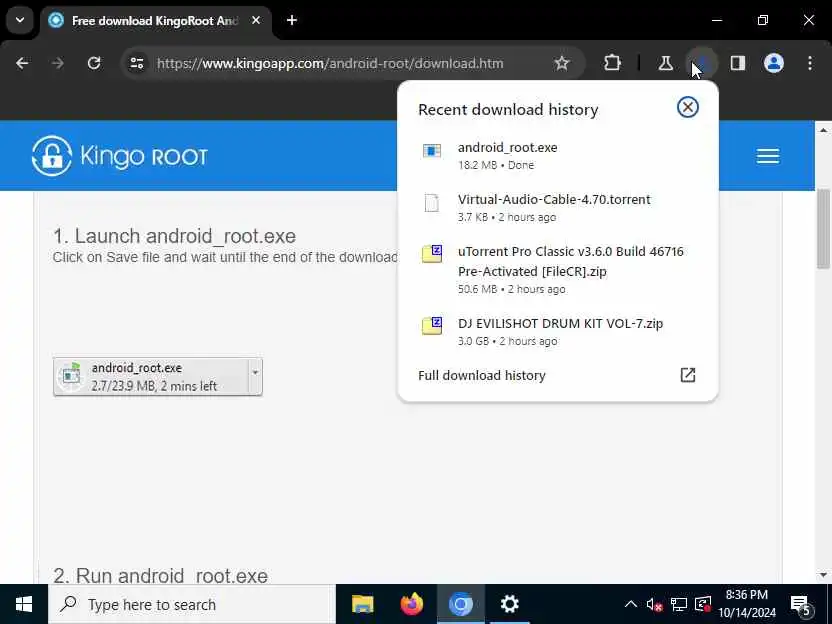Click the Kingo ROOT logo
This screenshot has width=832, height=624.
[x=120, y=155]
